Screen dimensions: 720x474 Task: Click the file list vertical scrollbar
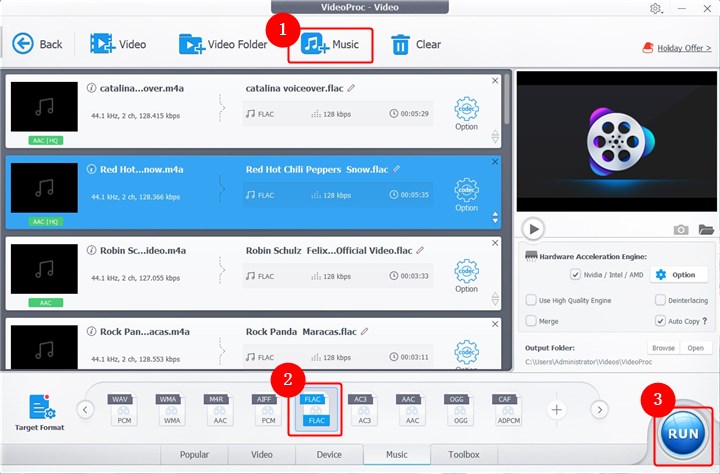507,100
